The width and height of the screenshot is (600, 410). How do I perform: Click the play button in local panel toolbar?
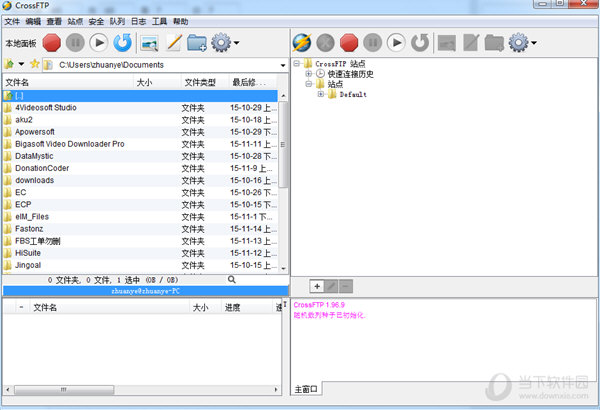99,42
